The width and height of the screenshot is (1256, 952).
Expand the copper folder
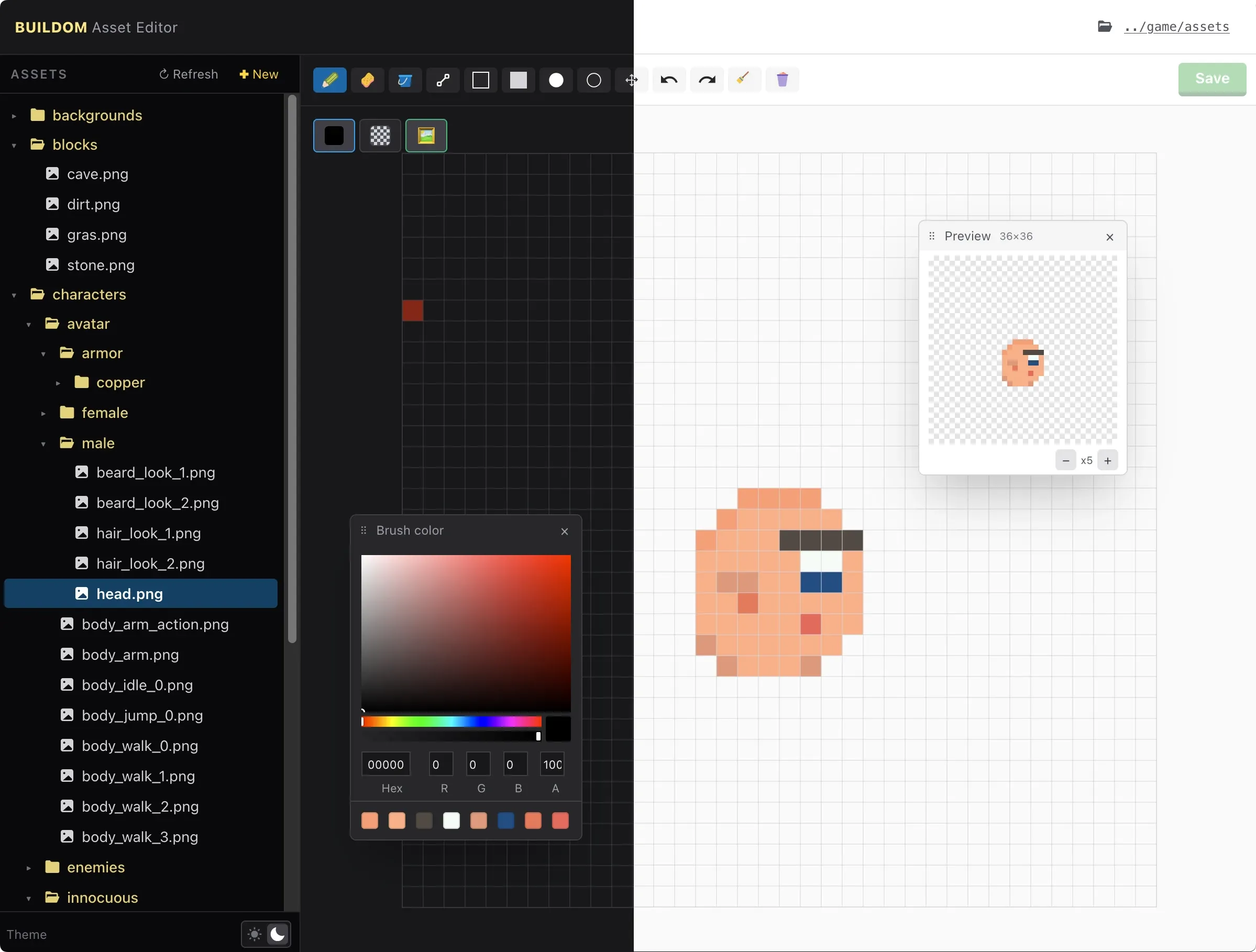[59, 383]
